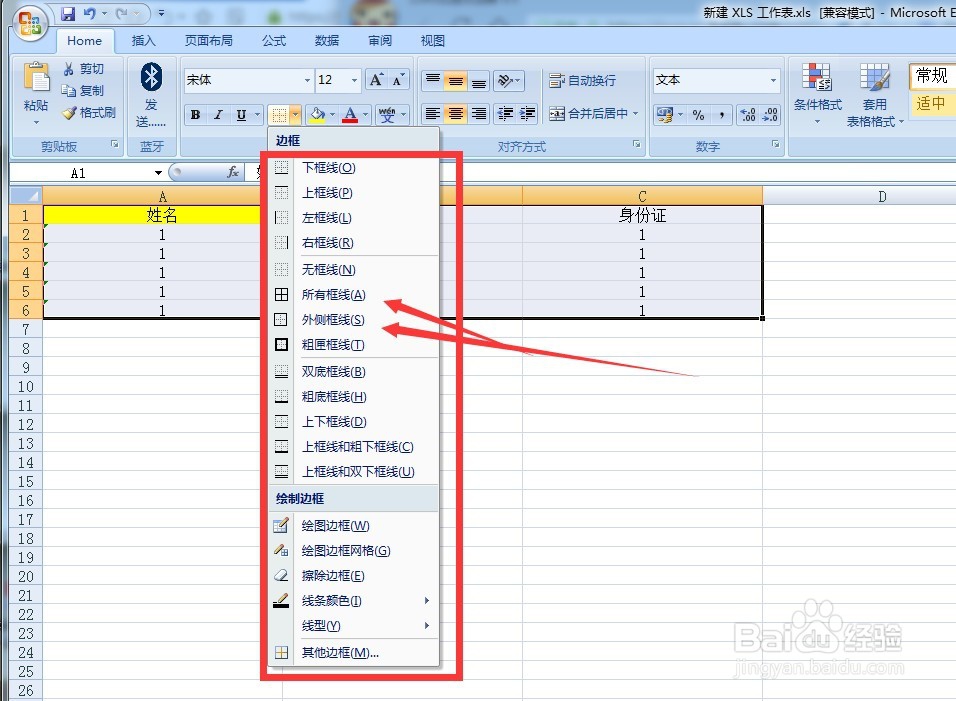Select 绘图边框(W) draw border
956x701 pixels.
(354, 525)
